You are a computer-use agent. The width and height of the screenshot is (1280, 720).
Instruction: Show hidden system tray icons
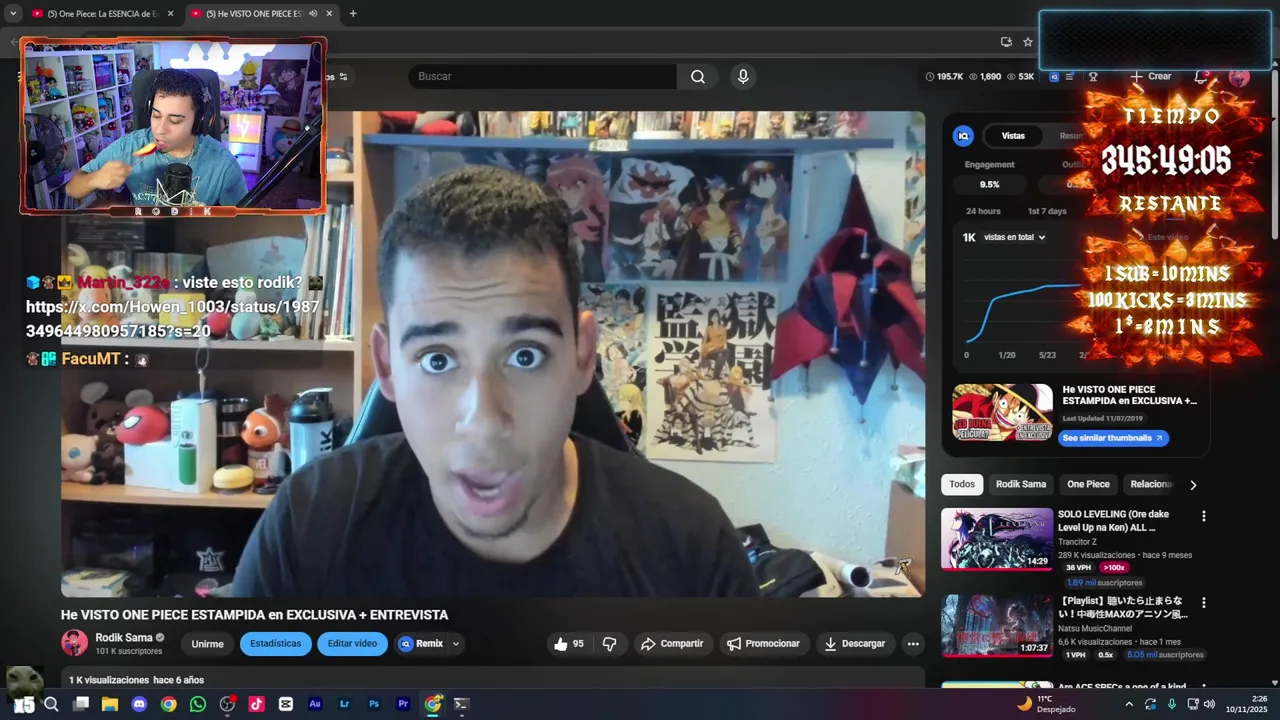tap(1129, 704)
